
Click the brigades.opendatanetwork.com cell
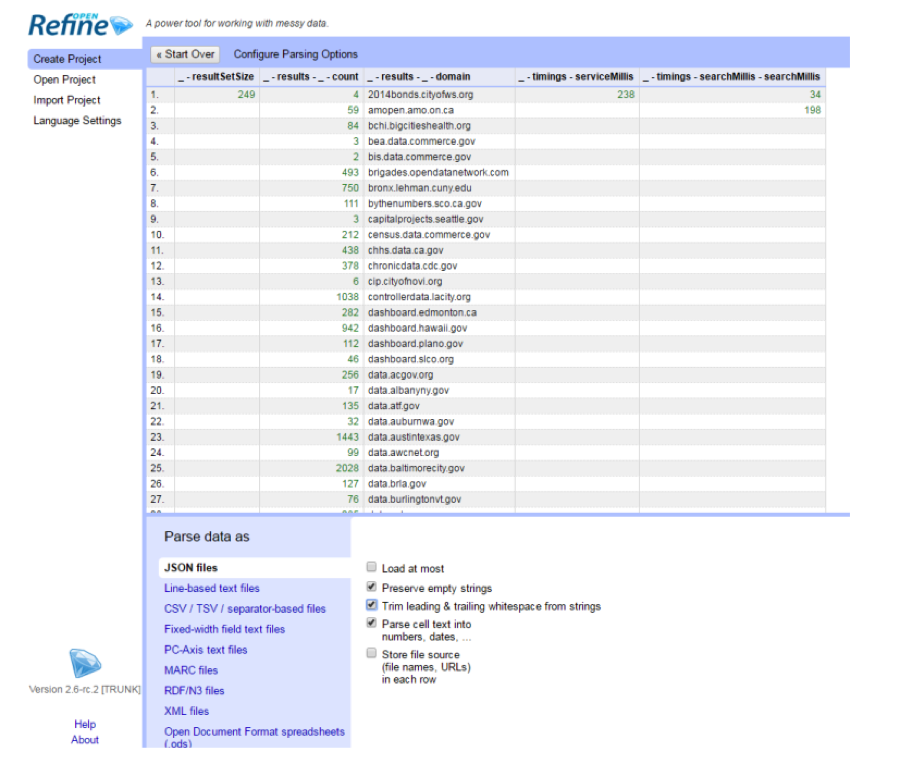pyautogui.click(x=439, y=172)
